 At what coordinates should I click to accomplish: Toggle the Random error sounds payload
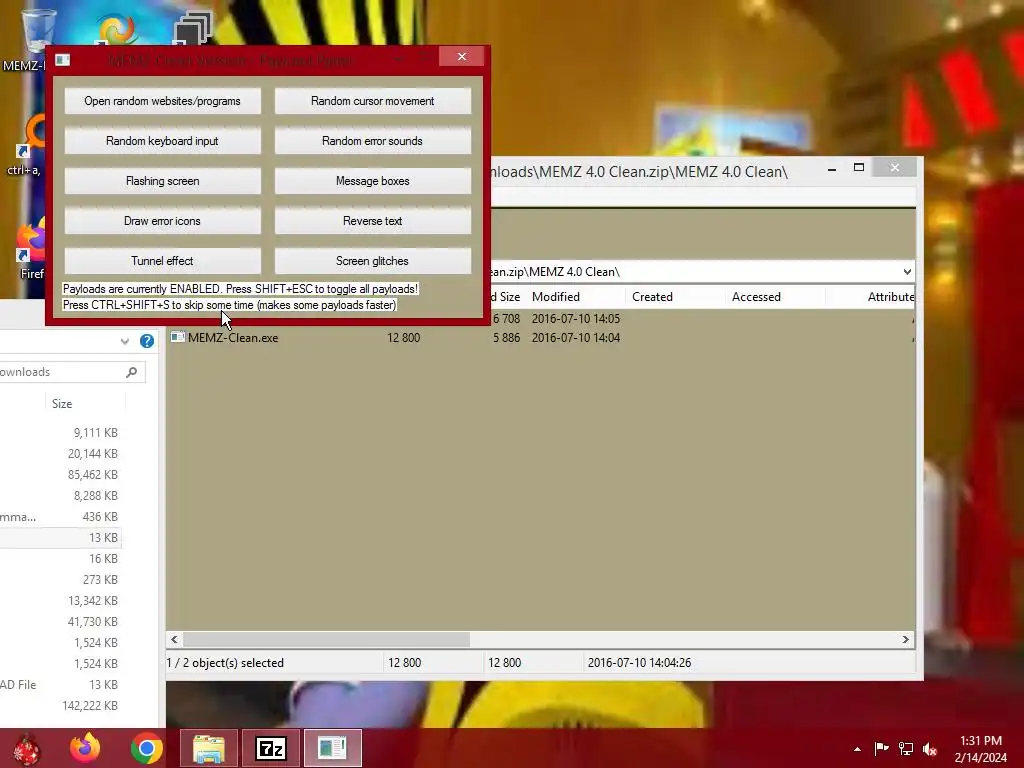[x=372, y=141]
